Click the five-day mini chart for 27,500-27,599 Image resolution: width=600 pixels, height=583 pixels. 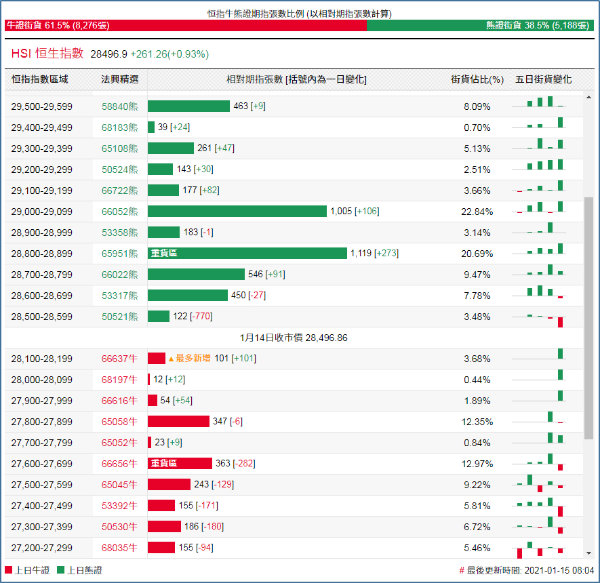[x=540, y=484]
